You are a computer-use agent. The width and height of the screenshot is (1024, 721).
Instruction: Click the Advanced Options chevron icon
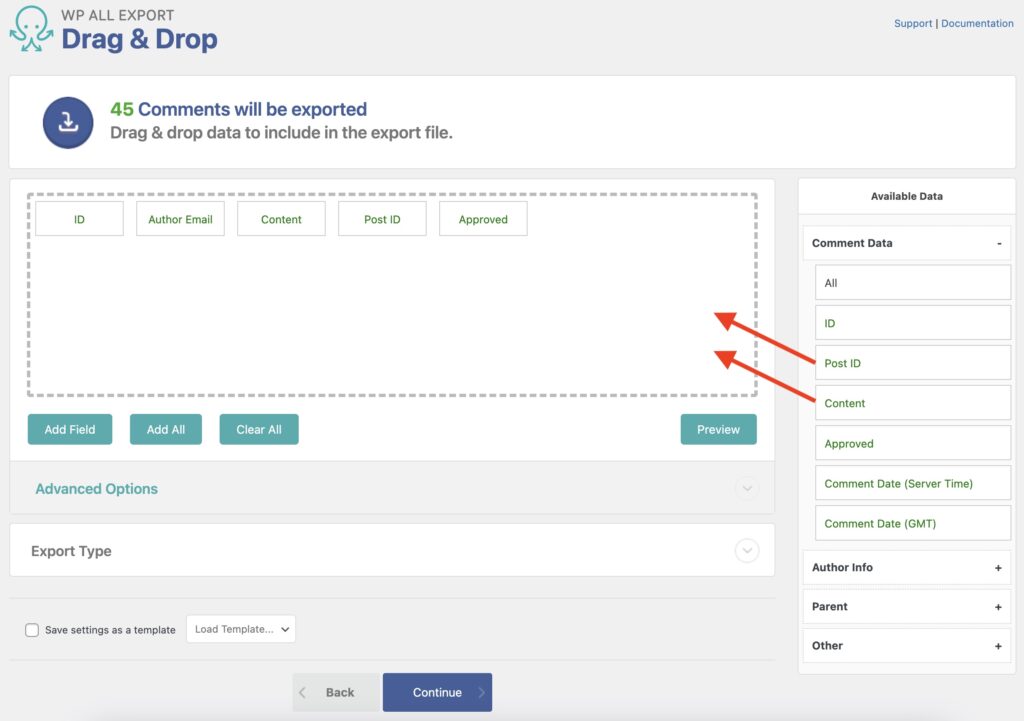[x=747, y=489]
